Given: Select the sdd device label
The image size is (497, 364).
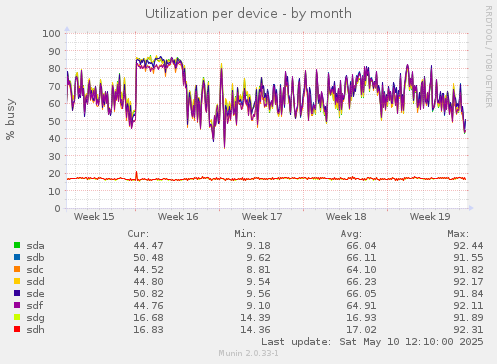Looking at the screenshot, I should (x=35, y=282).
